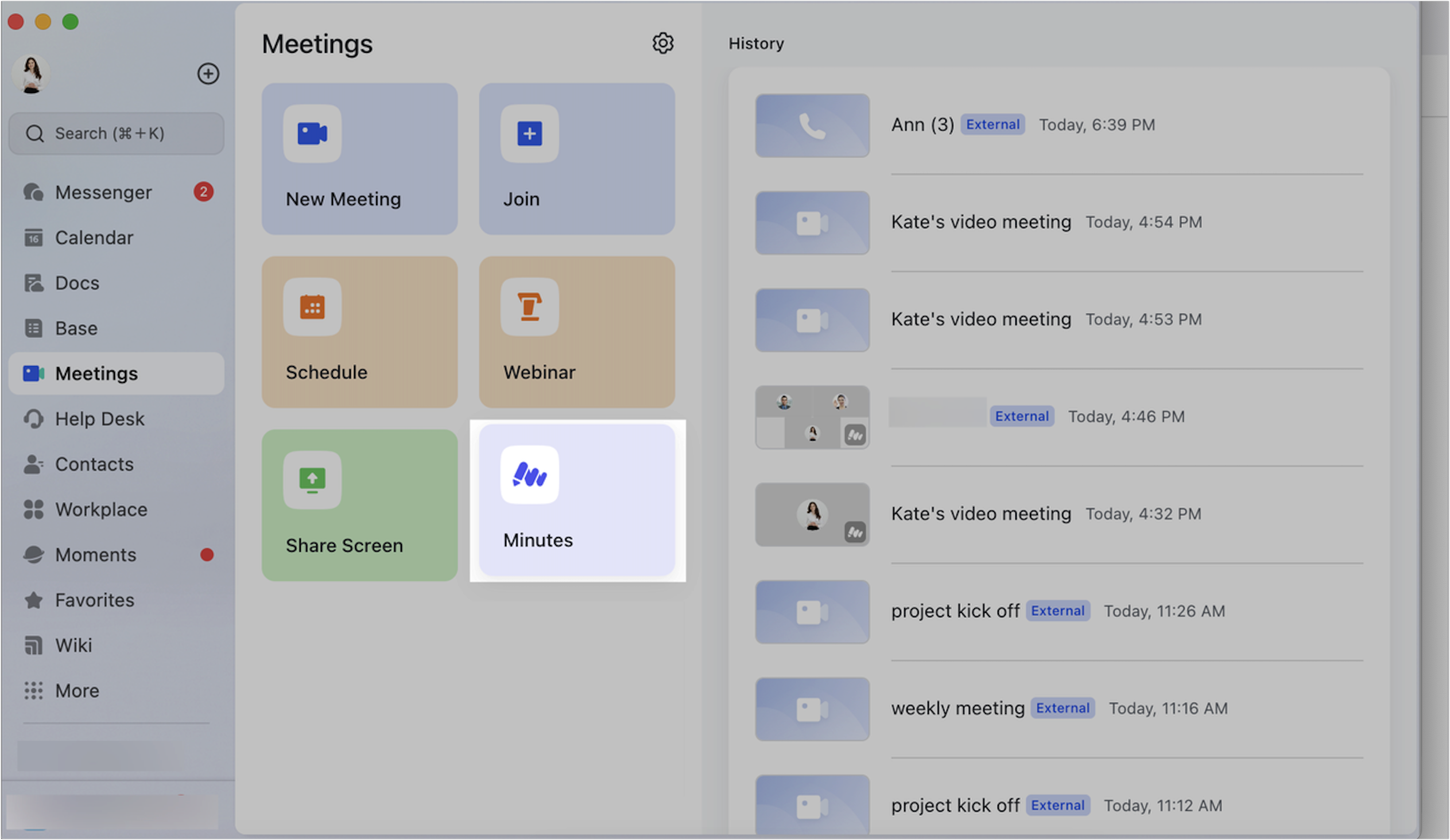This screenshot has width=1450, height=840.
Task: Click Kate's video meeting at 4:32 PM
Action: tap(981, 514)
